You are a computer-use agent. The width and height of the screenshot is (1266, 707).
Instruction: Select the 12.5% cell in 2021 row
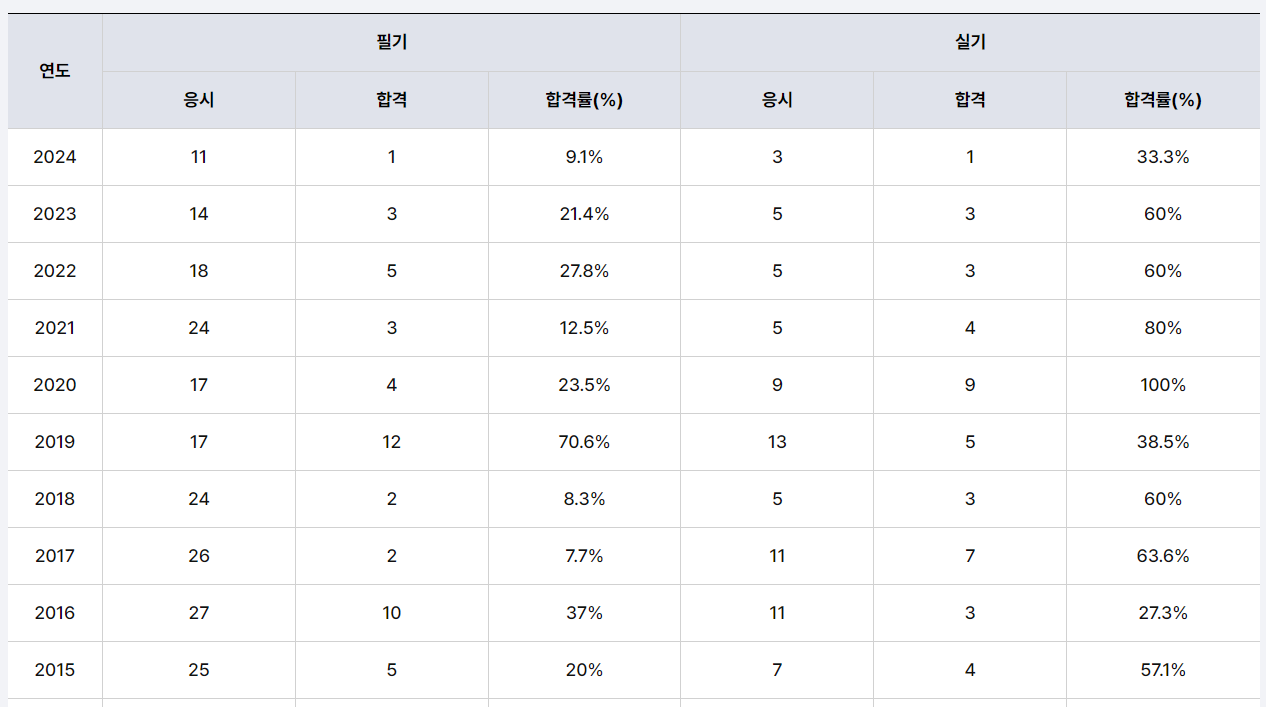click(x=584, y=328)
